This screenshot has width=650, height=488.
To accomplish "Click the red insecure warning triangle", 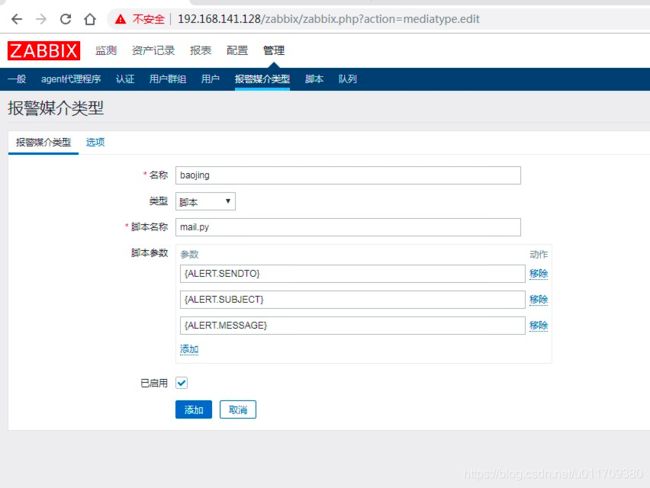I will tap(120, 19).
